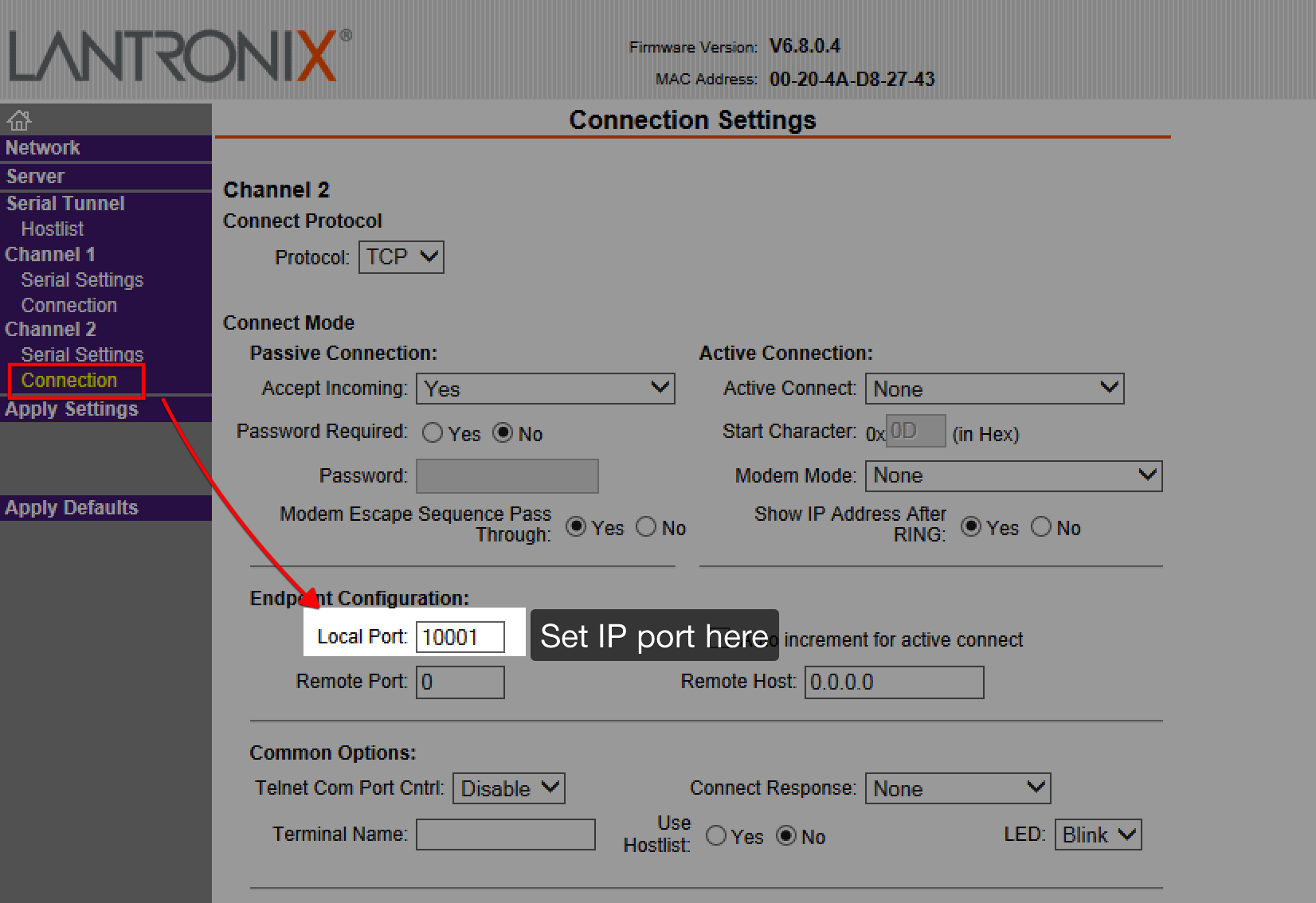The image size is (1316, 903).
Task: Open the LED Blink dropdown
Action: 1099,835
